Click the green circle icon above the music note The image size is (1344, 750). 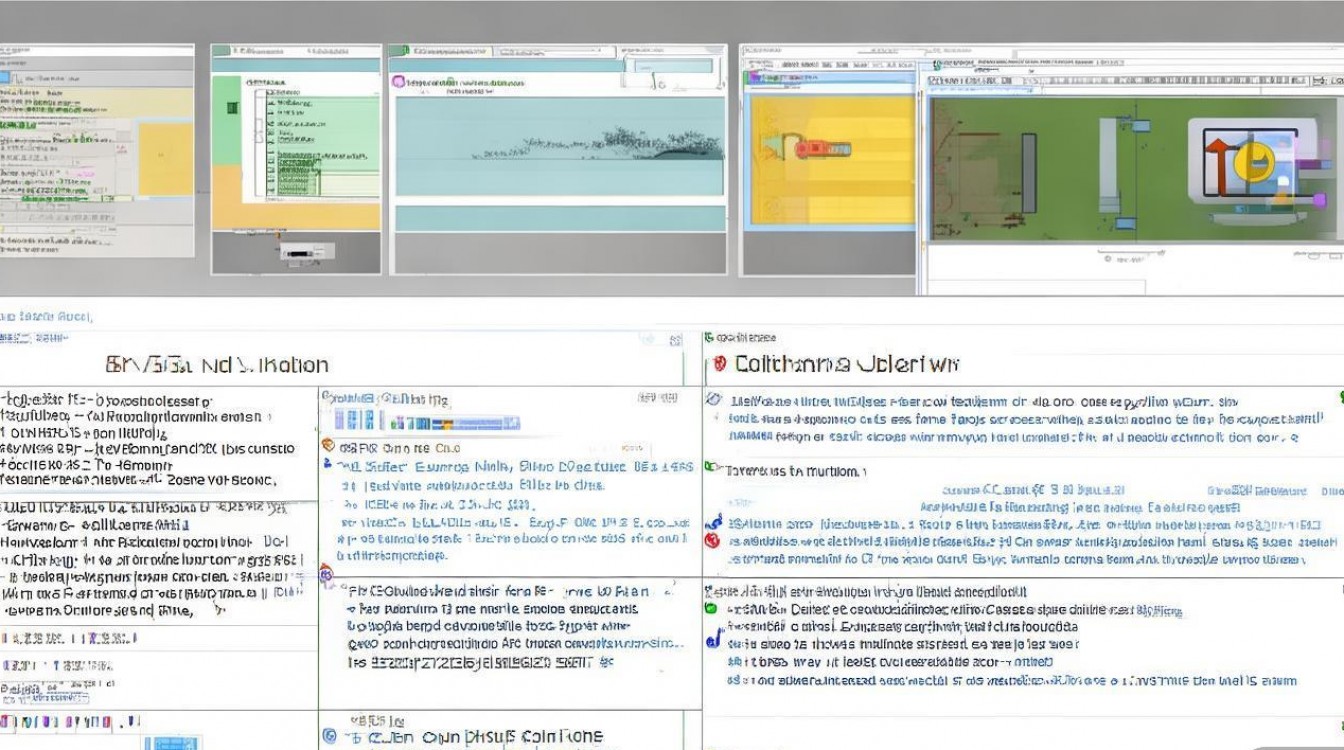(x=711, y=607)
